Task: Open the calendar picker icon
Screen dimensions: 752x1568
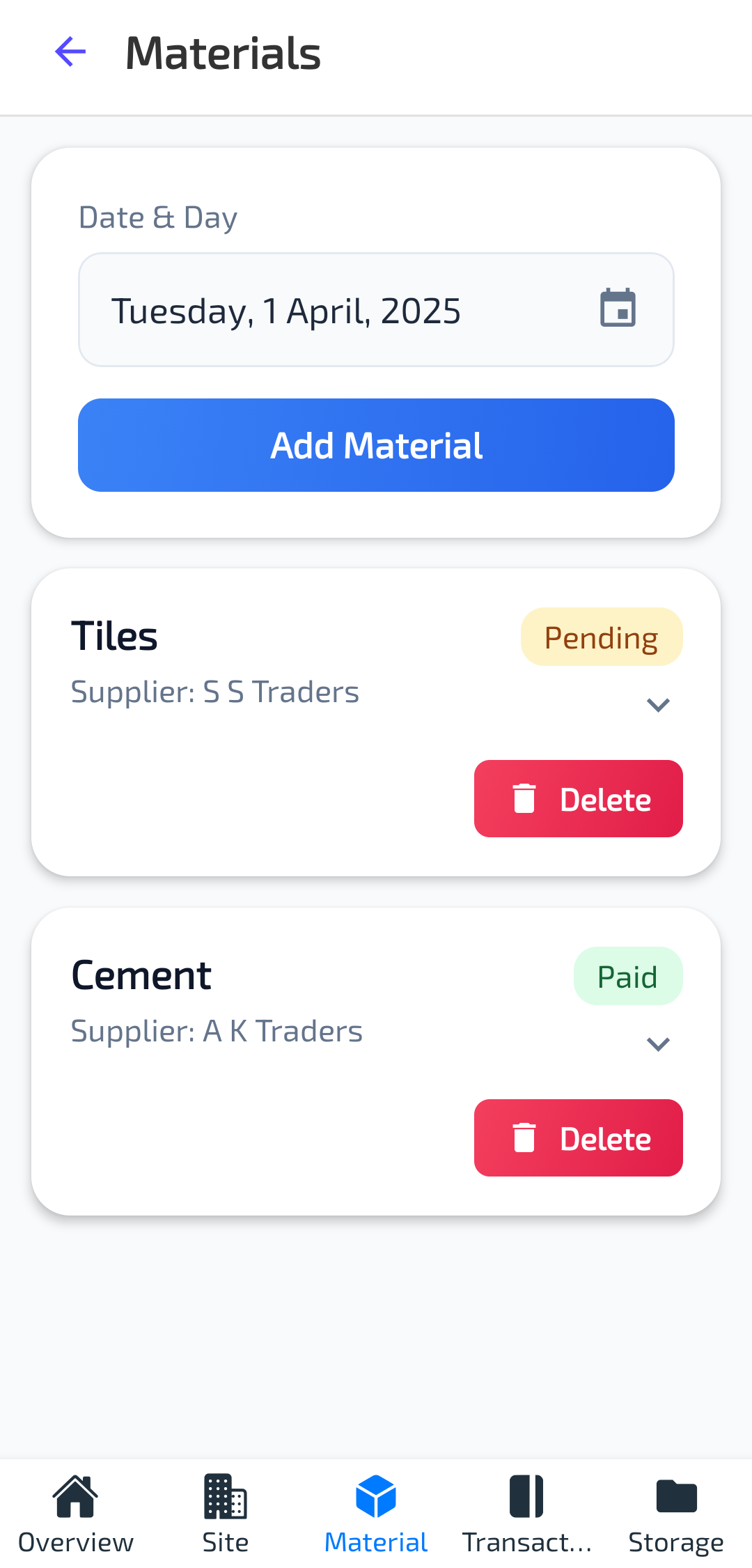Action: [x=618, y=308]
